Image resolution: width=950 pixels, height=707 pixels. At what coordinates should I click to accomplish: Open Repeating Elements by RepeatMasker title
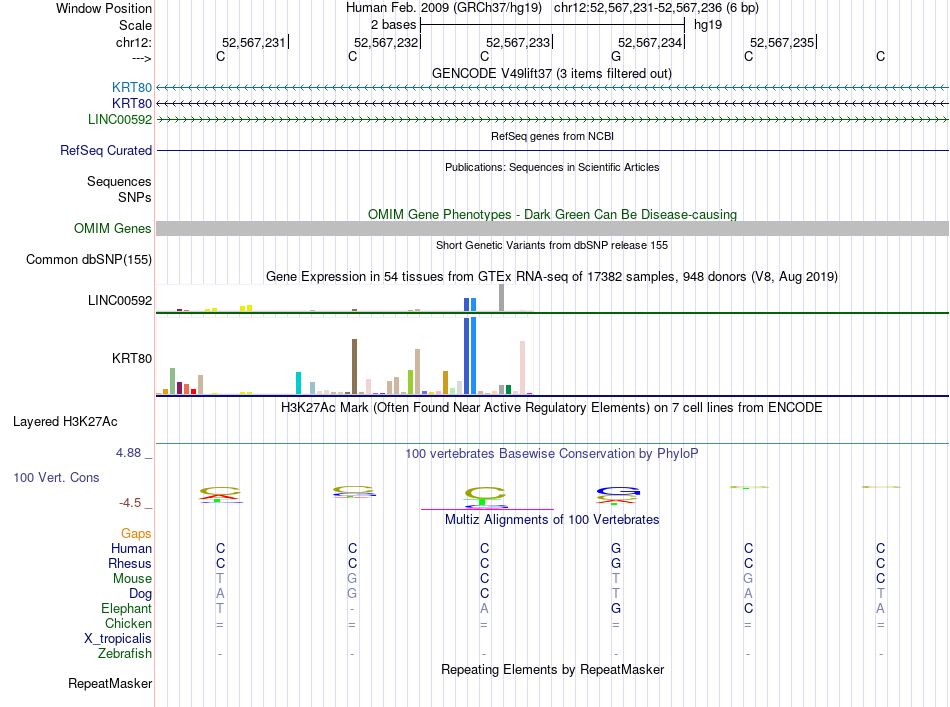553,669
